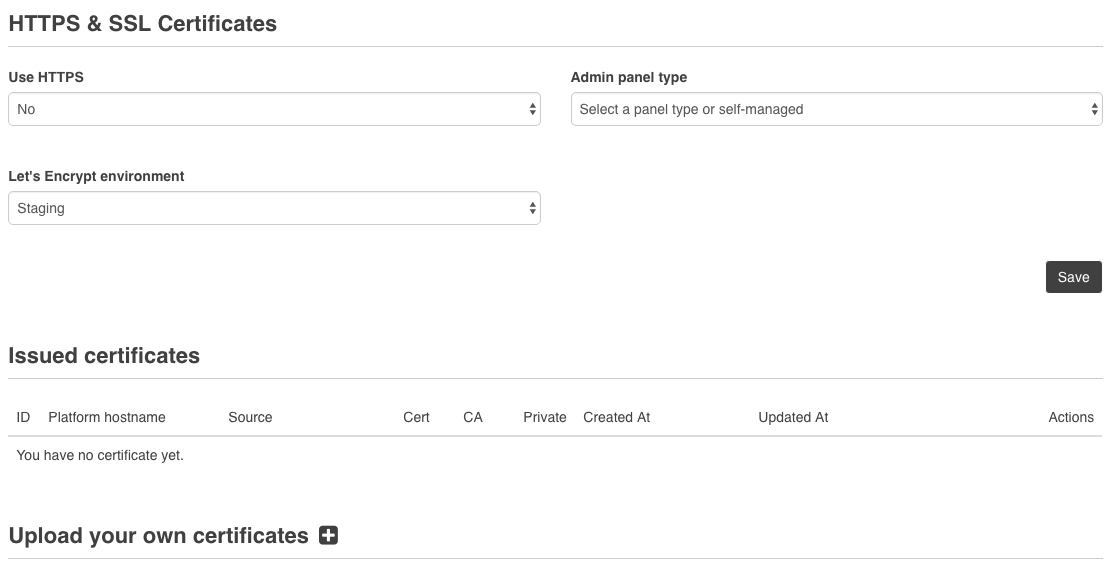Expand the Admin panel type selector
The image size is (1118, 572).
point(836,109)
